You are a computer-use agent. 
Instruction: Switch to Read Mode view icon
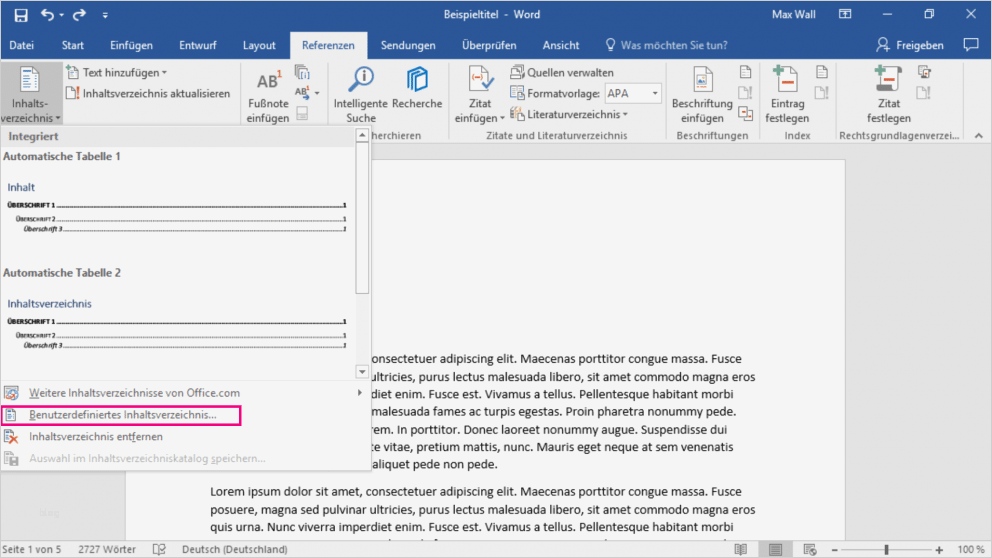click(740, 549)
